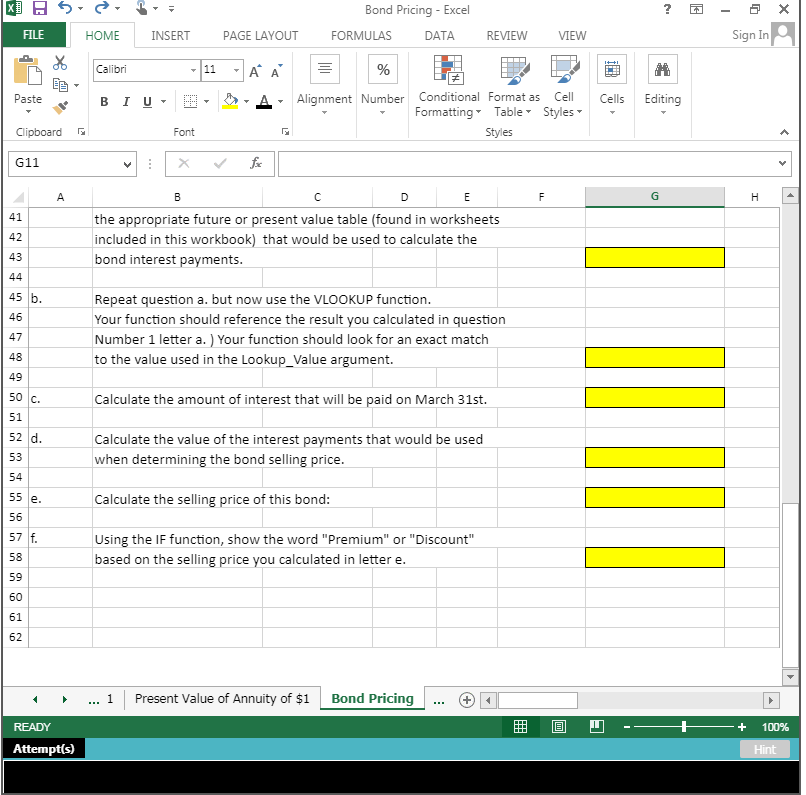Open the Font Color dropdown arrow
The width and height of the screenshot is (806, 795).
[x=279, y=102]
